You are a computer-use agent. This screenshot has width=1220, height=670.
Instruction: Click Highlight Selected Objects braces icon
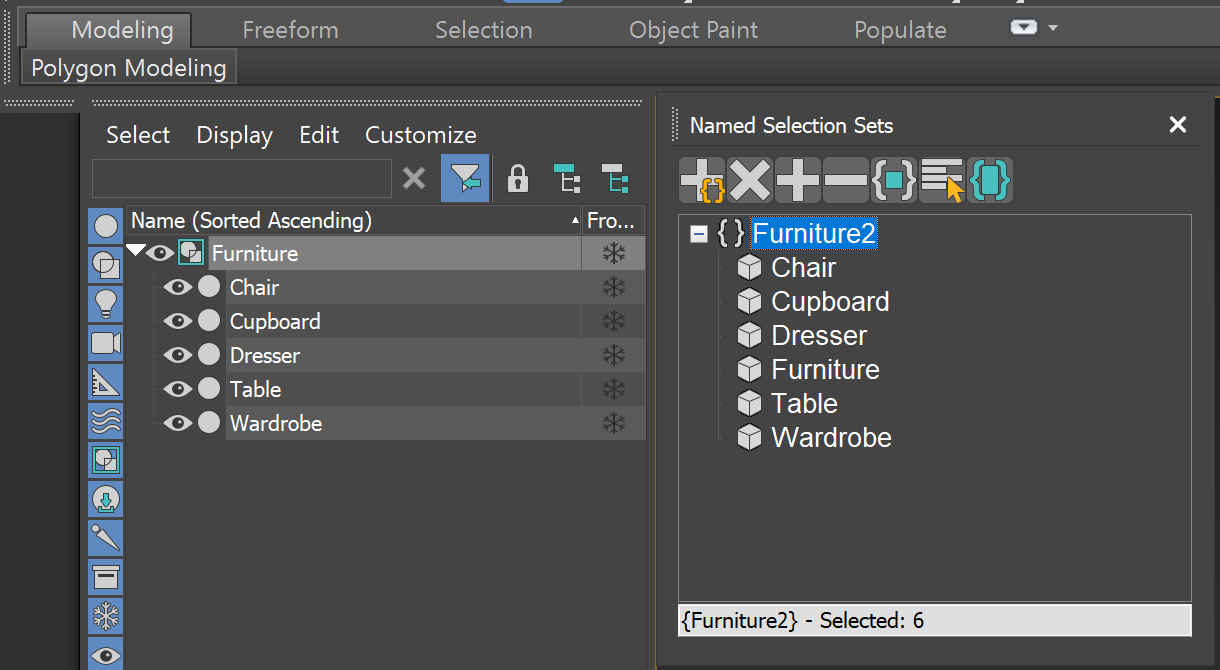pos(990,181)
